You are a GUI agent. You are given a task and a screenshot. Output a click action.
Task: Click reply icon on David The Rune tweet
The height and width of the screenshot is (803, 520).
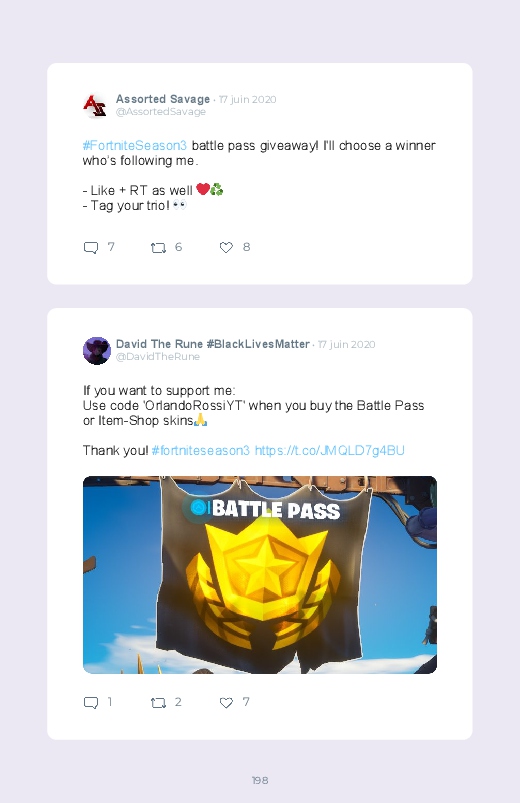click(x=91, y=703)
